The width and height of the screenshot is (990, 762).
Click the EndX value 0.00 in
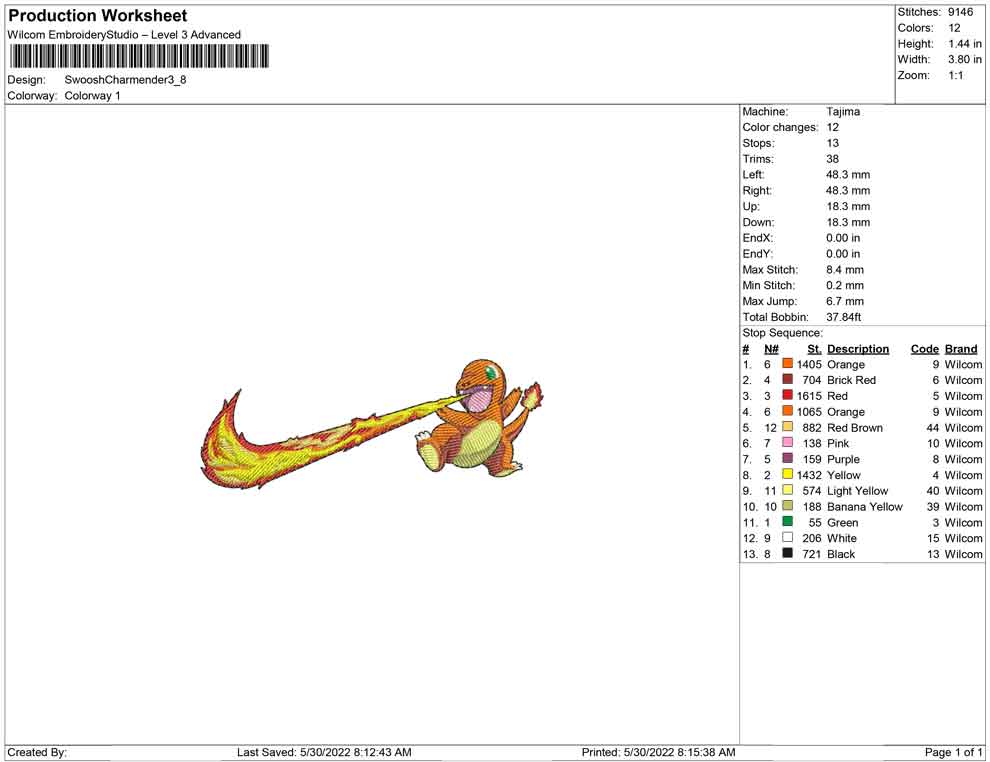click(843, 237)
